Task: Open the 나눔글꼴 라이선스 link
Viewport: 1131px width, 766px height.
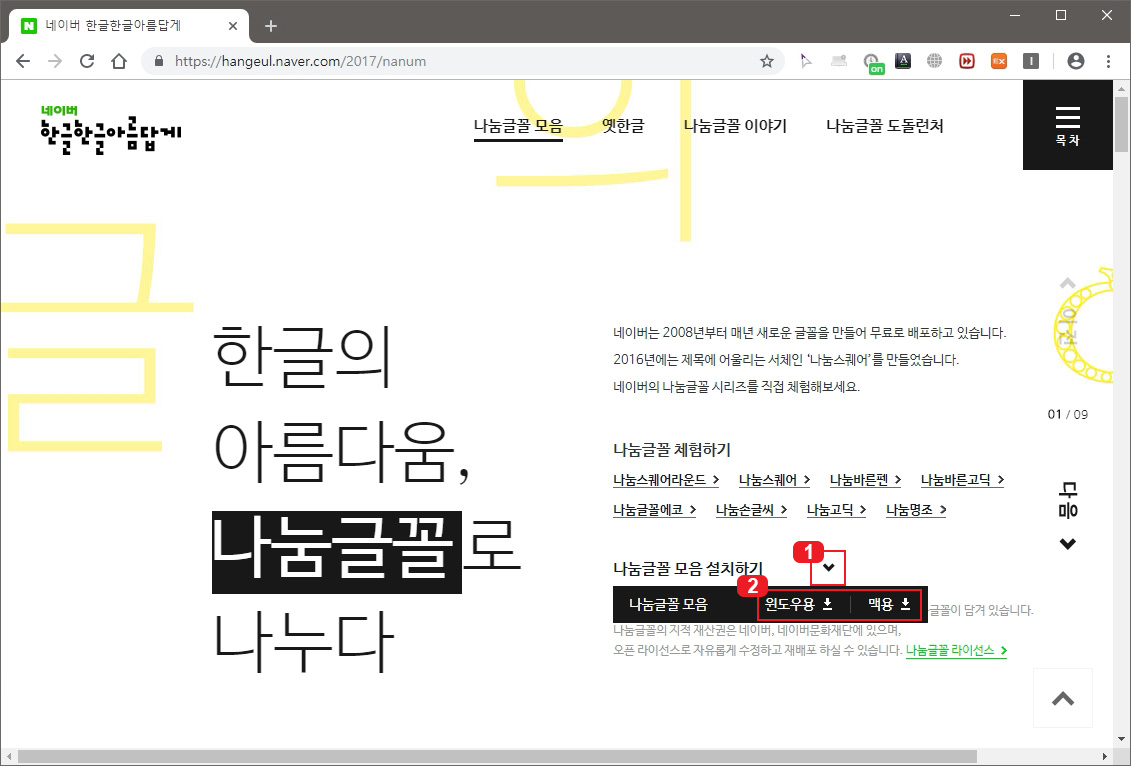Action: pos(956,651)
